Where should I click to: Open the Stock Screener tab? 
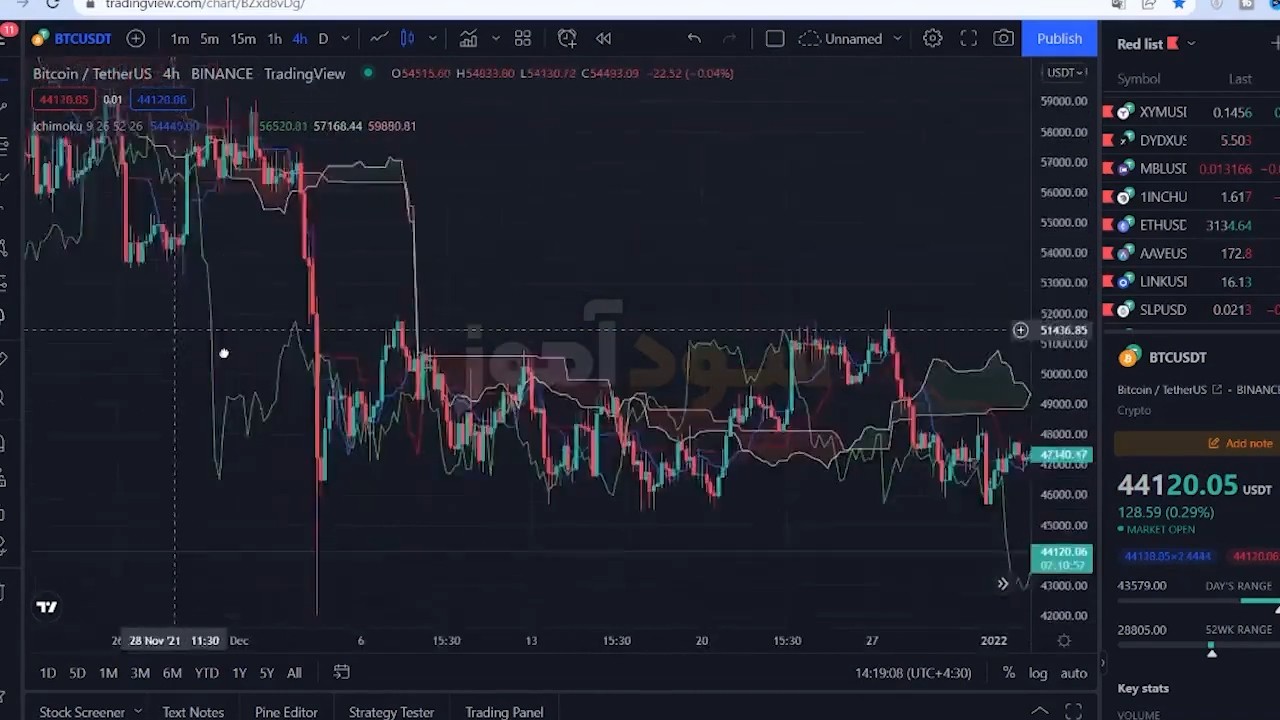click(82, 711)
